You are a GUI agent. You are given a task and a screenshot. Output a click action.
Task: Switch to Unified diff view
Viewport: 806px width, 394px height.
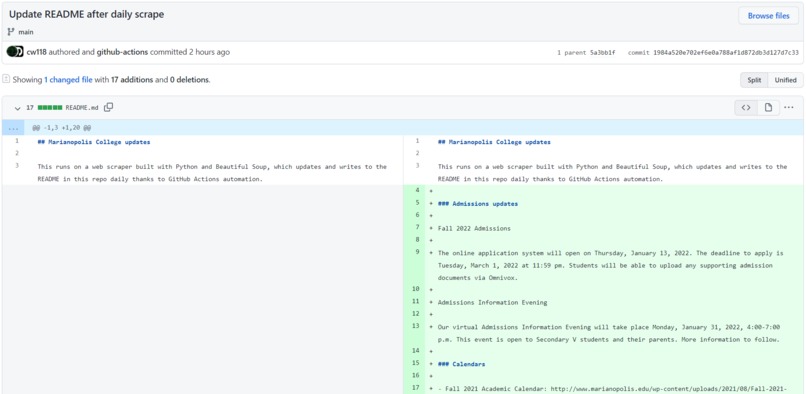[x=785, y=80]
